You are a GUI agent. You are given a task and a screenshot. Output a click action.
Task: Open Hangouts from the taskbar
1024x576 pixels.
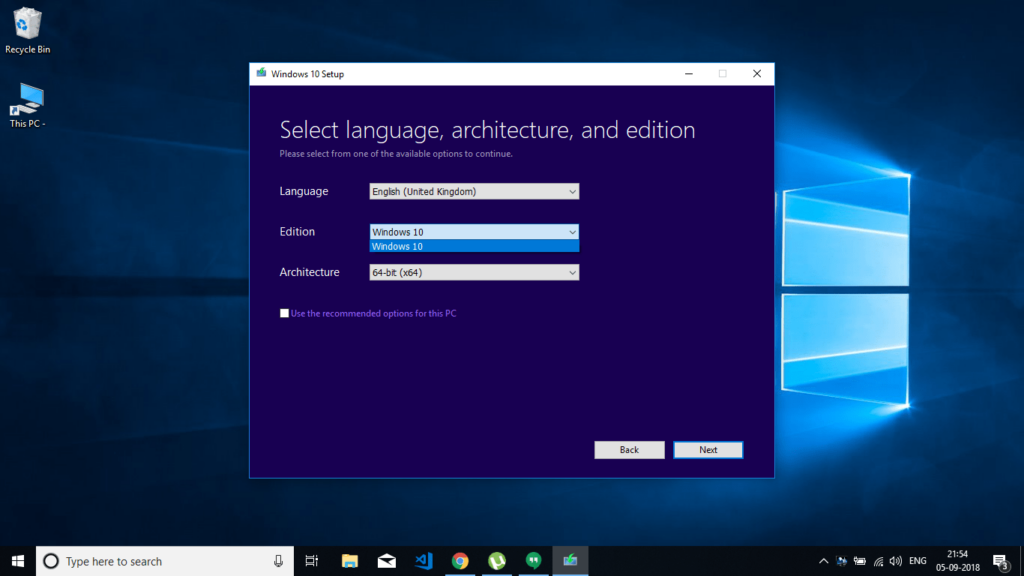(534, 561)
